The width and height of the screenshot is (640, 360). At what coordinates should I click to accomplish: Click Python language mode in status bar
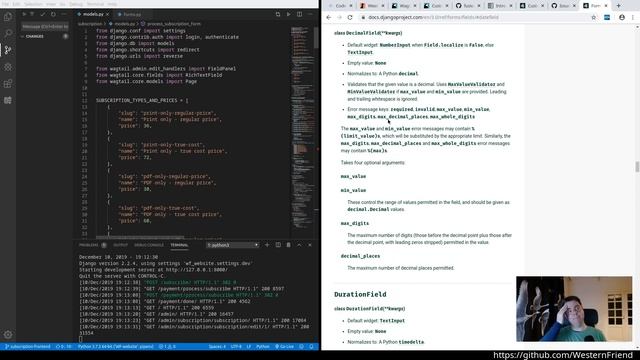(262, 347)
